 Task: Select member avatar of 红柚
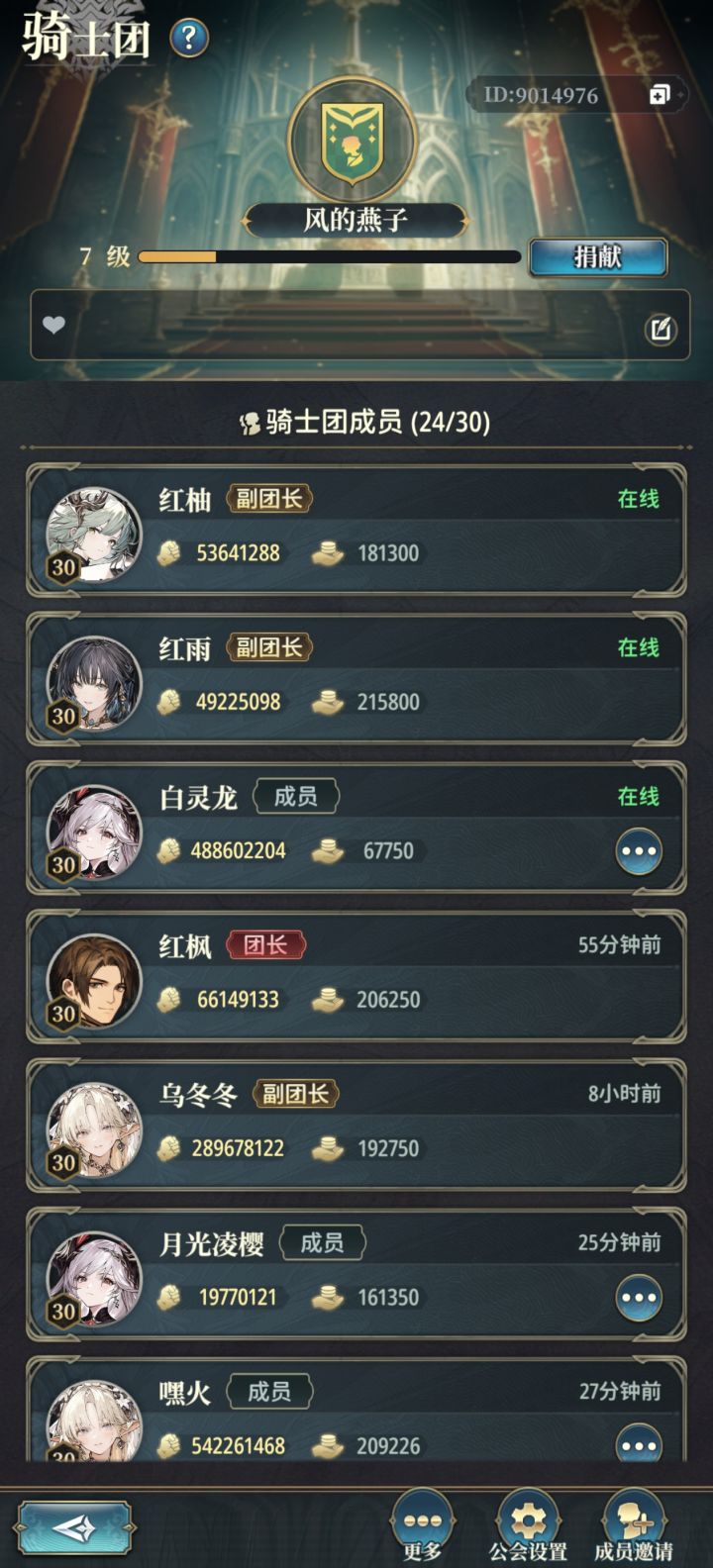click(x=94, y=535)
